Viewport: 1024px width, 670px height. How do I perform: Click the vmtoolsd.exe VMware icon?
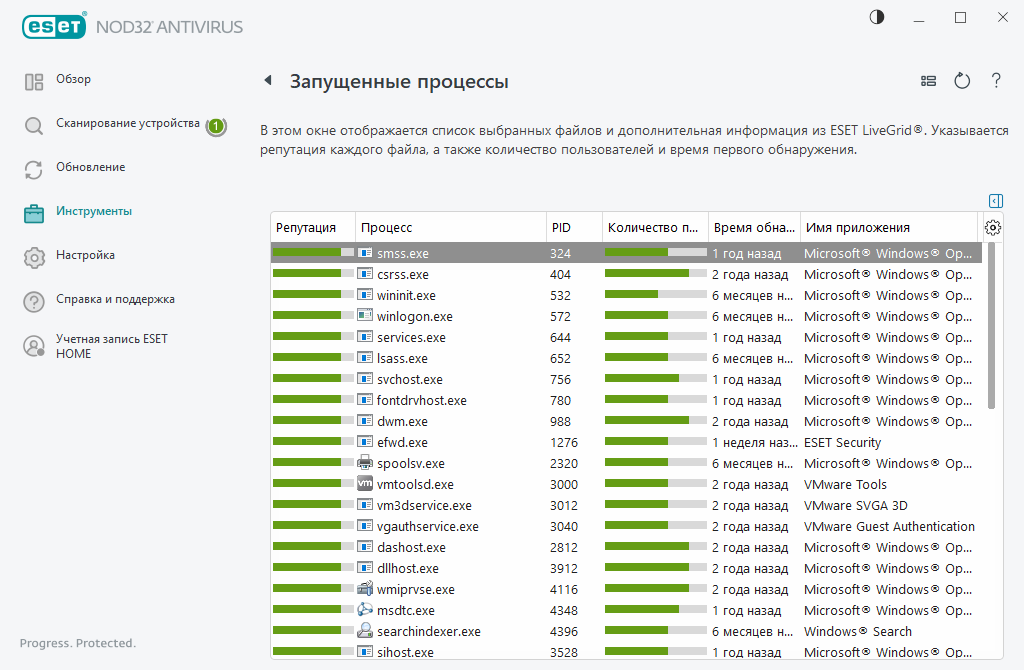click(x=365, y=483)
